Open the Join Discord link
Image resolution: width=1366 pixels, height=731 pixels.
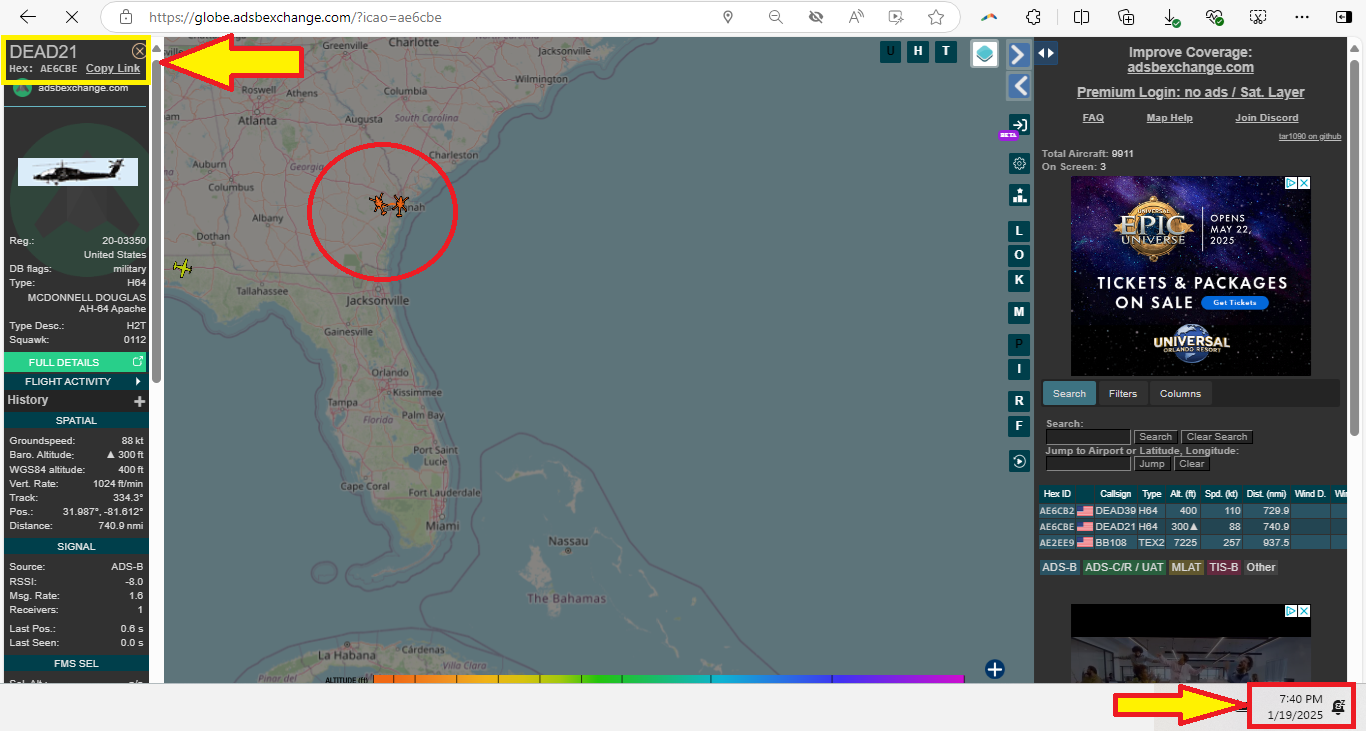pyautogui.click(x=1267, y=118)
